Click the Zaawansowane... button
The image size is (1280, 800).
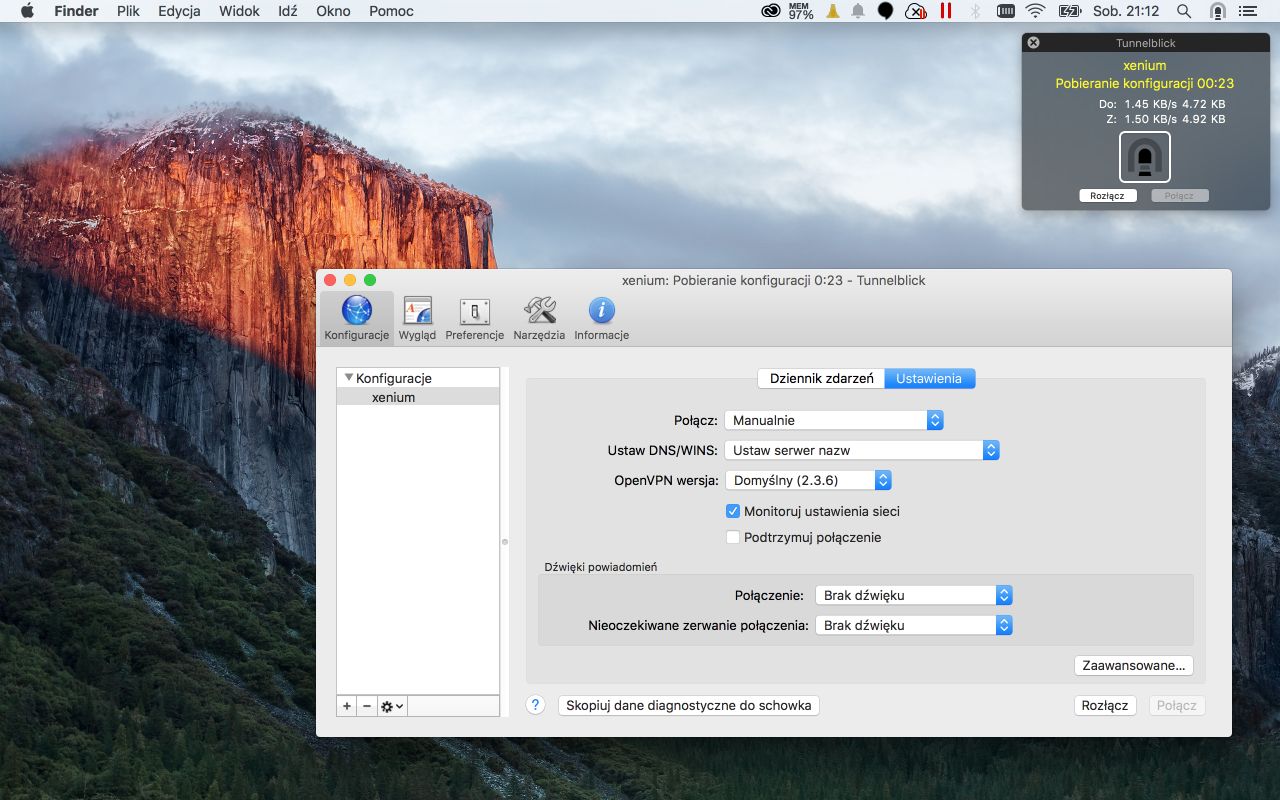(x=1133, y=665)
